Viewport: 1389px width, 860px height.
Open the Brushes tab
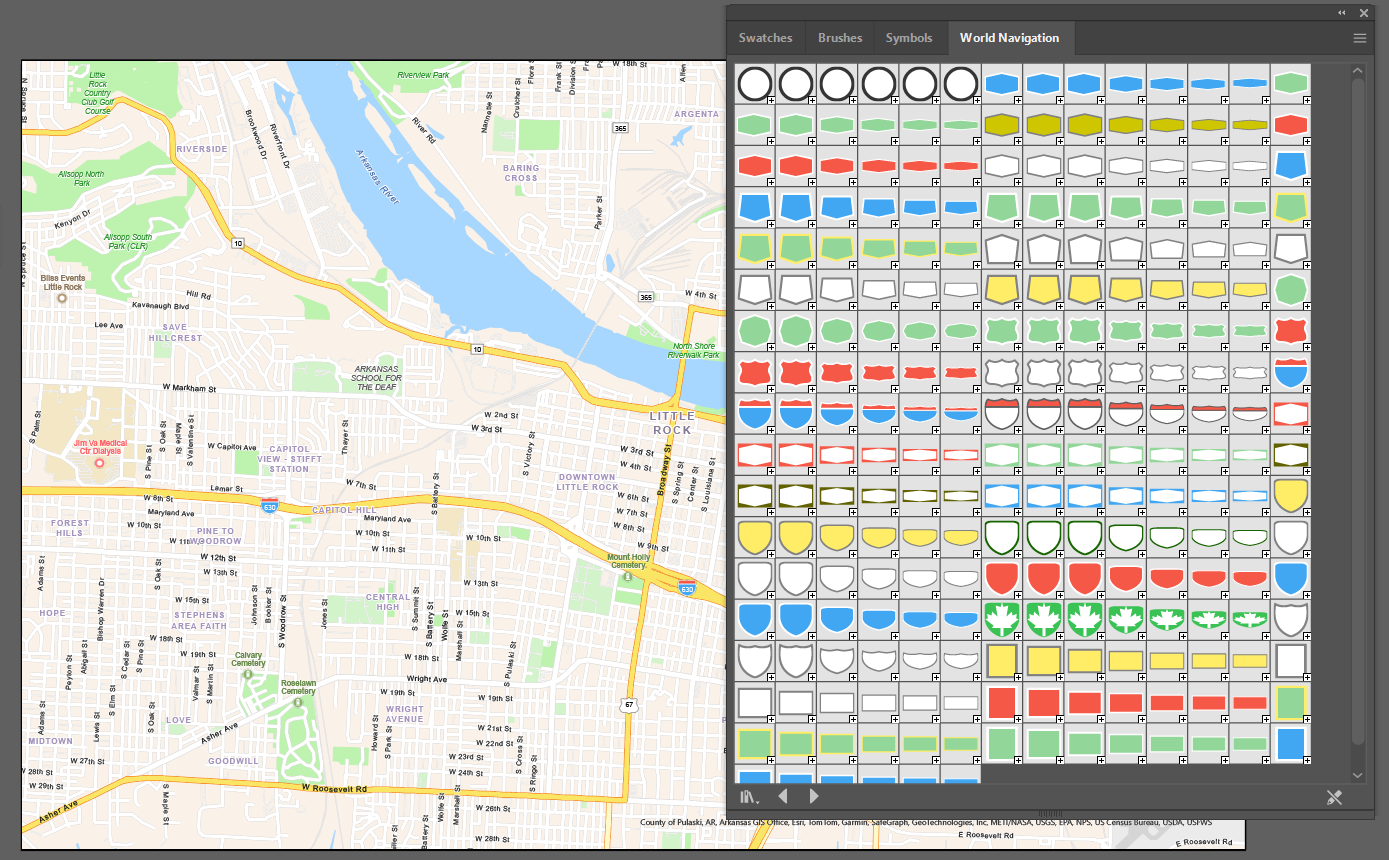click(x=839, y=37)
